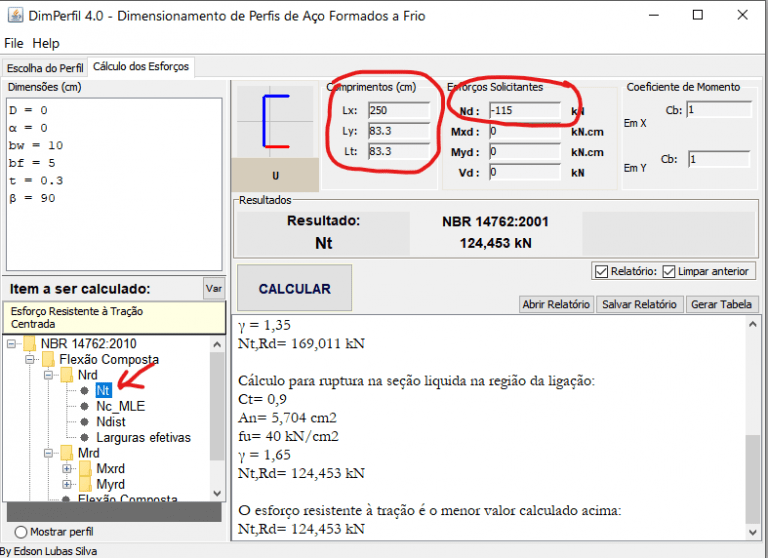
Task: Click the DimPerfil Java app icon in title bar
Action: (x=15, y=15)
